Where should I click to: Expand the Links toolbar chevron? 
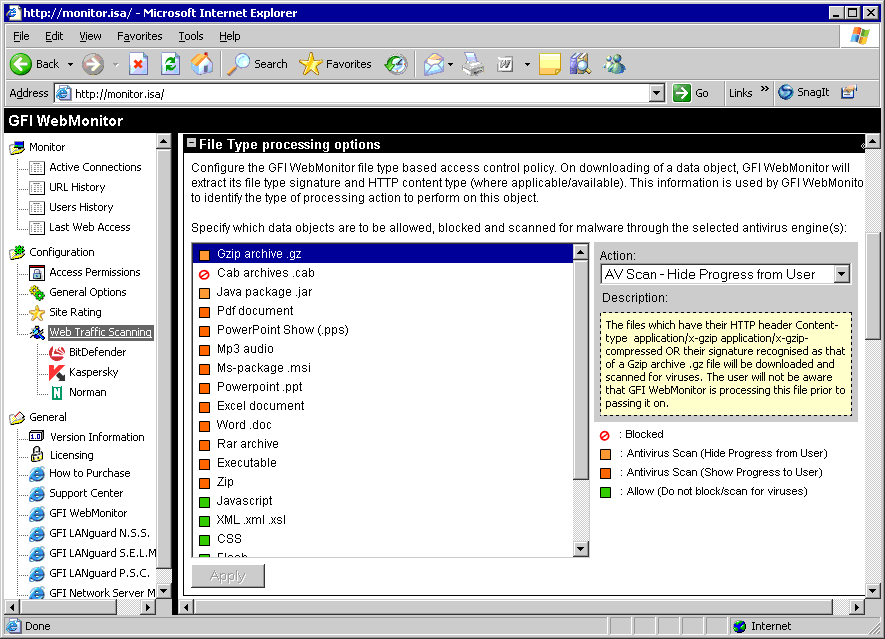coord(764,89)
